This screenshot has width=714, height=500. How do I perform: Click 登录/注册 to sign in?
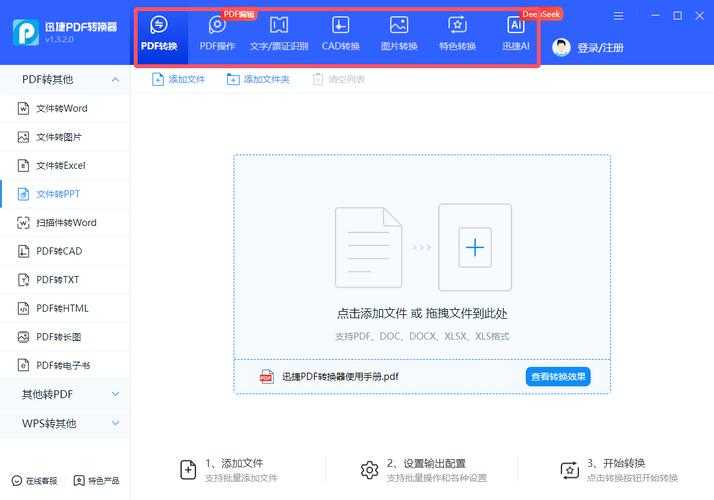(x=601, y=47)
